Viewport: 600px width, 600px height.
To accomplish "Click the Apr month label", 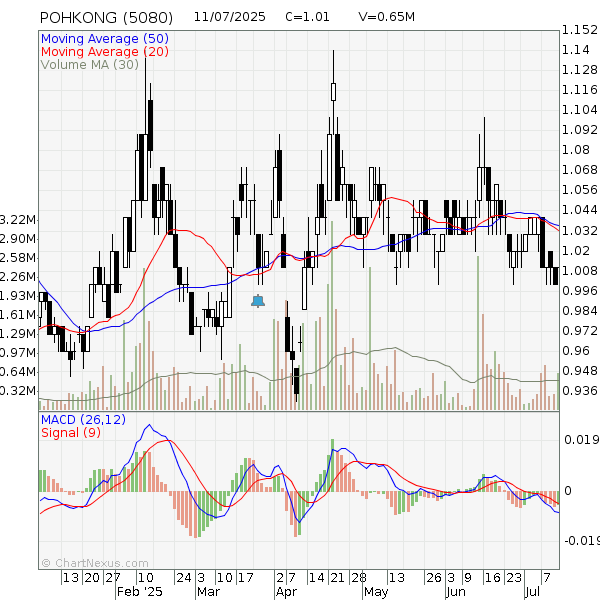I will pyautogui.click(x=287, y=592).
